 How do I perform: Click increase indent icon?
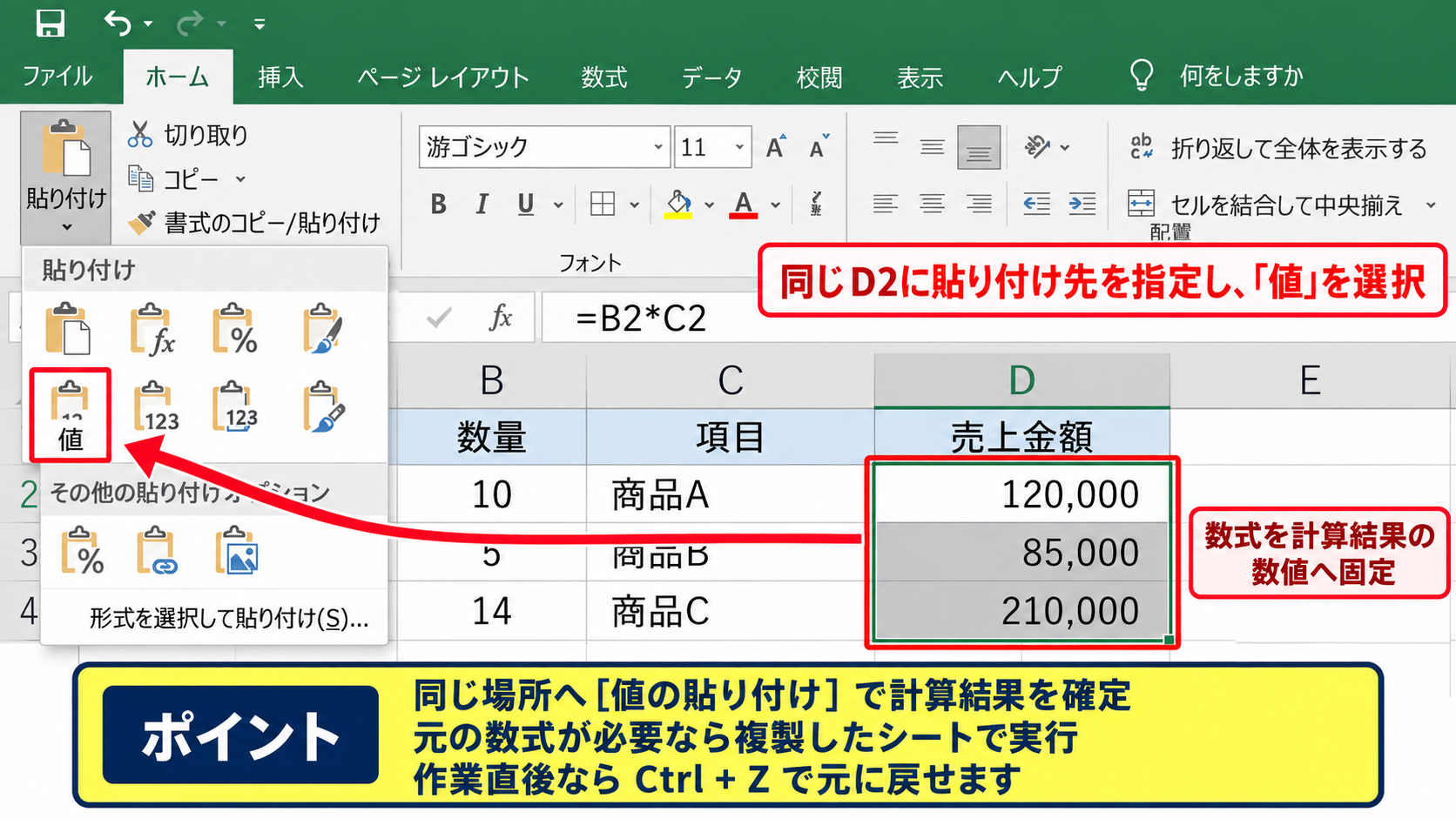tap(1082, 204)
